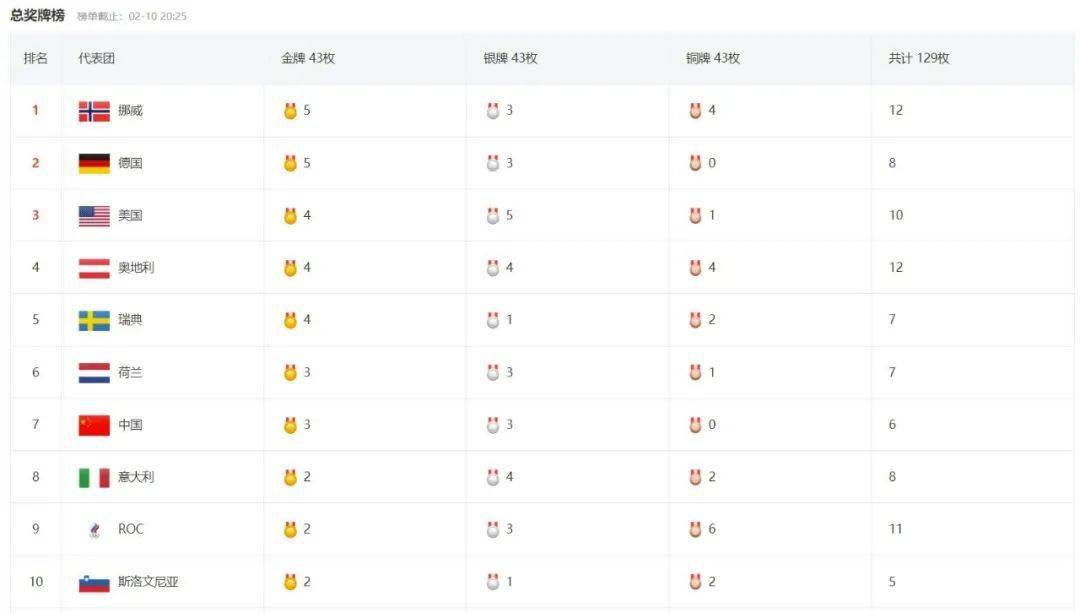Click ROC's bronze medal icon
The width and height of the screenshot is (1080, 613).
click(x=695, y=529)
